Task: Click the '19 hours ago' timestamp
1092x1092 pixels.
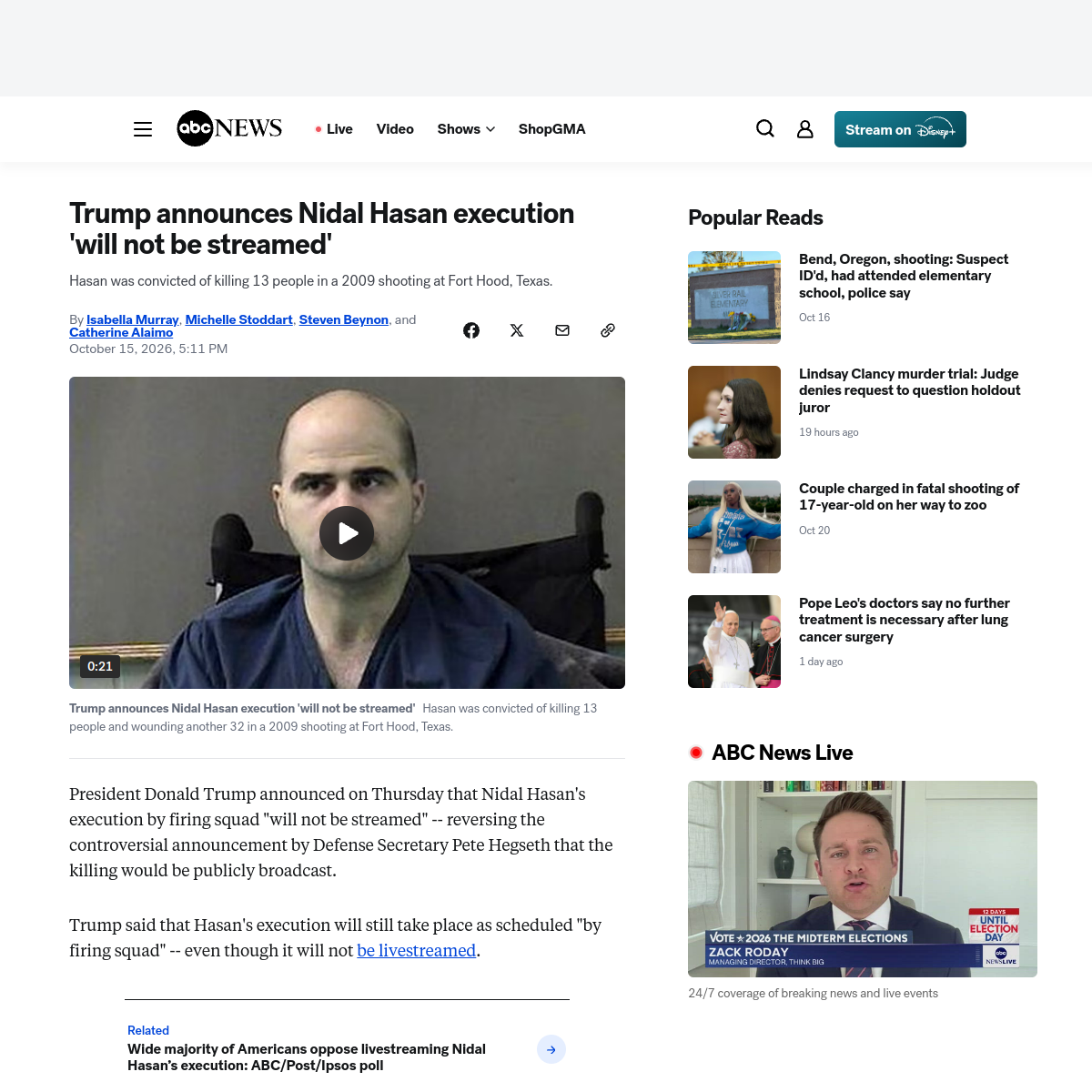Action: (829, 432)
